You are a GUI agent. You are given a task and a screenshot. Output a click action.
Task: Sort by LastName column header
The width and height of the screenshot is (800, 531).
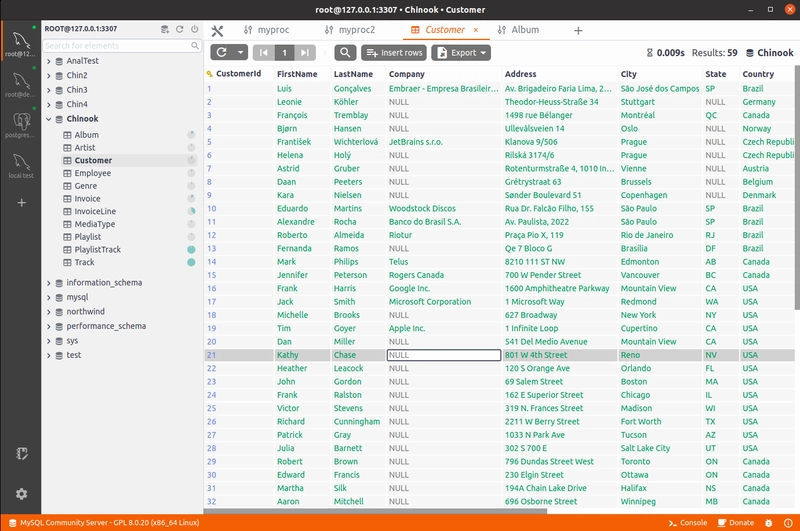tap(353, 74)
